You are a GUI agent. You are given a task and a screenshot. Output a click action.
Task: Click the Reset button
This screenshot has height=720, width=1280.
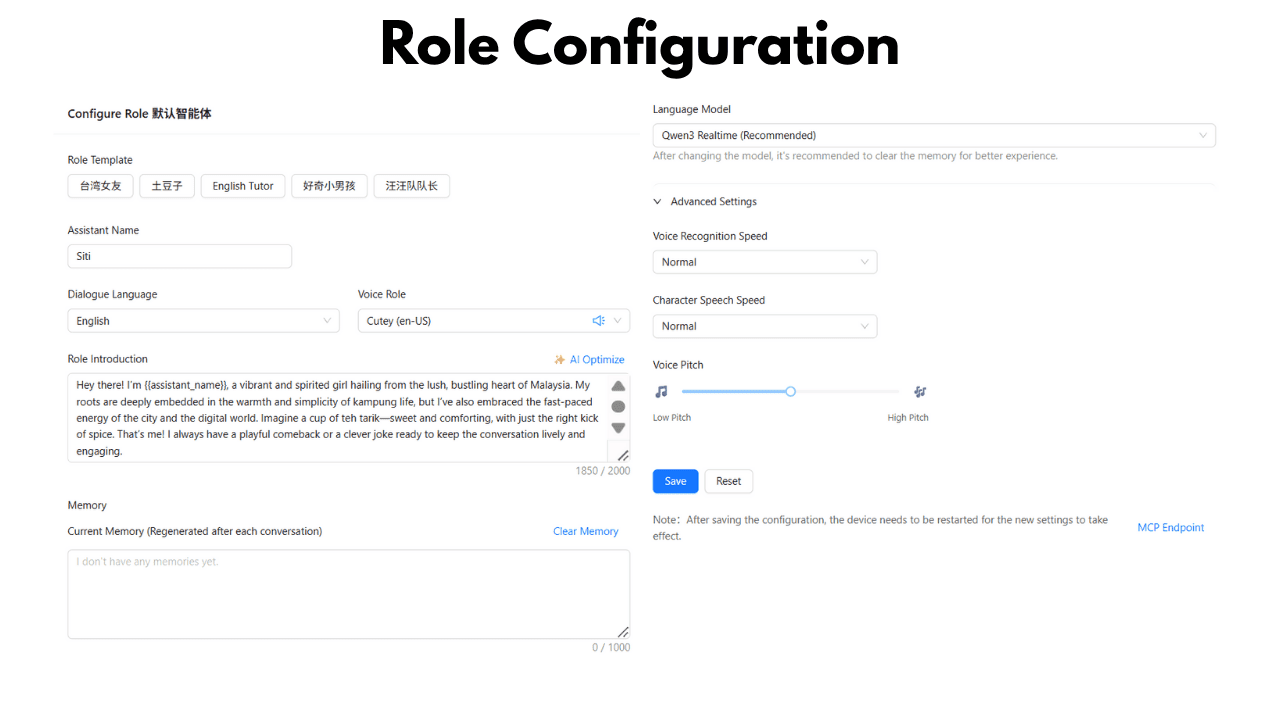coord(728,481)
